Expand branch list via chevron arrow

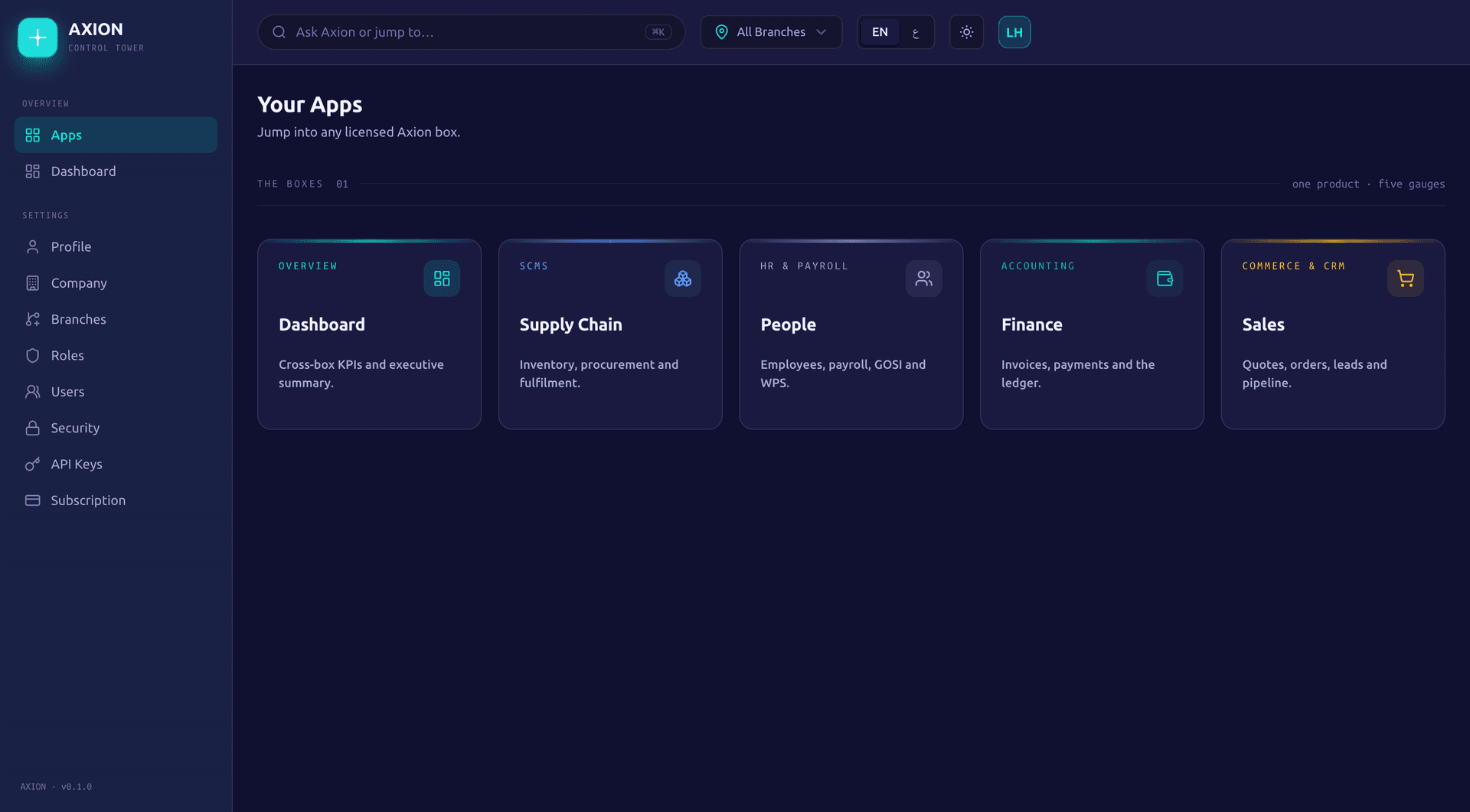[822, 32]
